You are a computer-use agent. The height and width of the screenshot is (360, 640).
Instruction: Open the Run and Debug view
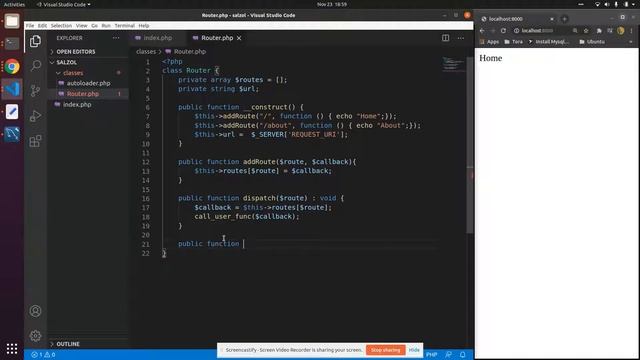[x=36, y=116]
